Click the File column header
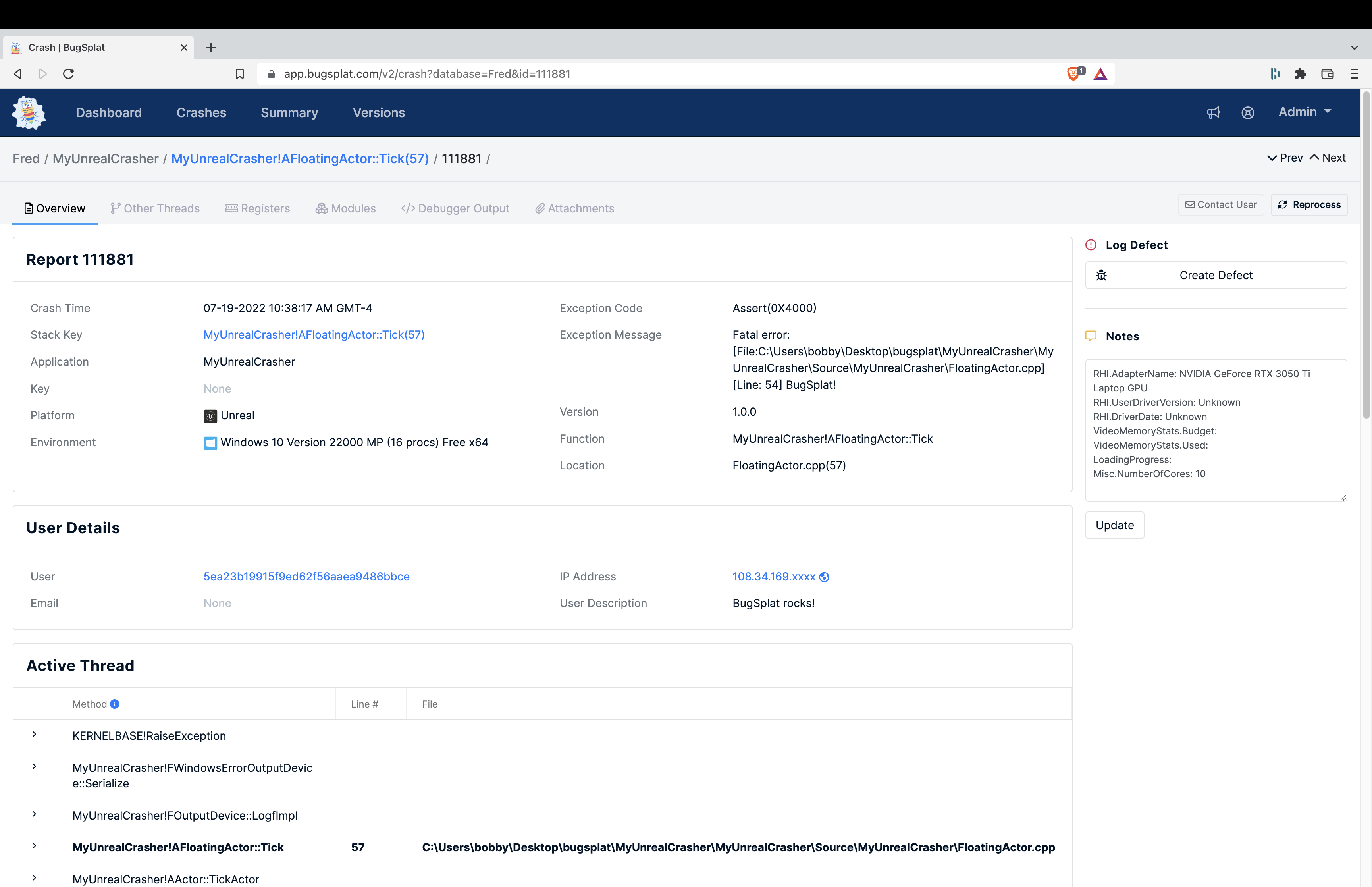1372x887 pixels. pyautogui.click(x=430, y=704)
